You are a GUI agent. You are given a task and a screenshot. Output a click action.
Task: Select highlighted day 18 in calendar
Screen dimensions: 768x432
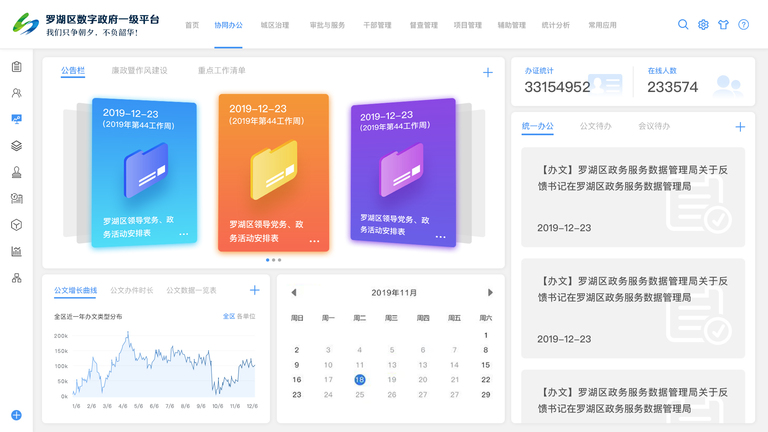click(360, 380)
